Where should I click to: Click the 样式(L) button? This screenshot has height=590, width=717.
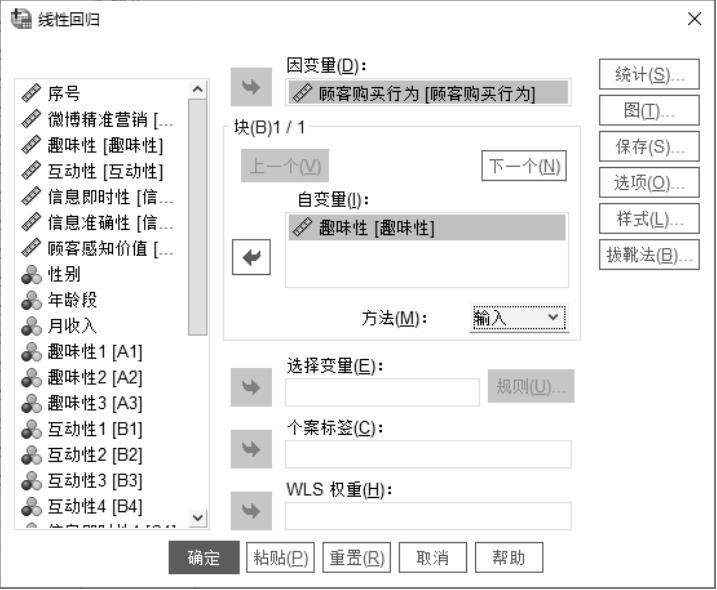tap(649, 219)
